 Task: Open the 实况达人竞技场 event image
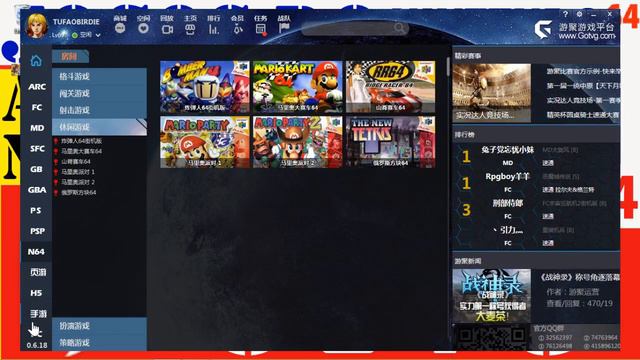tap(492, 93)
